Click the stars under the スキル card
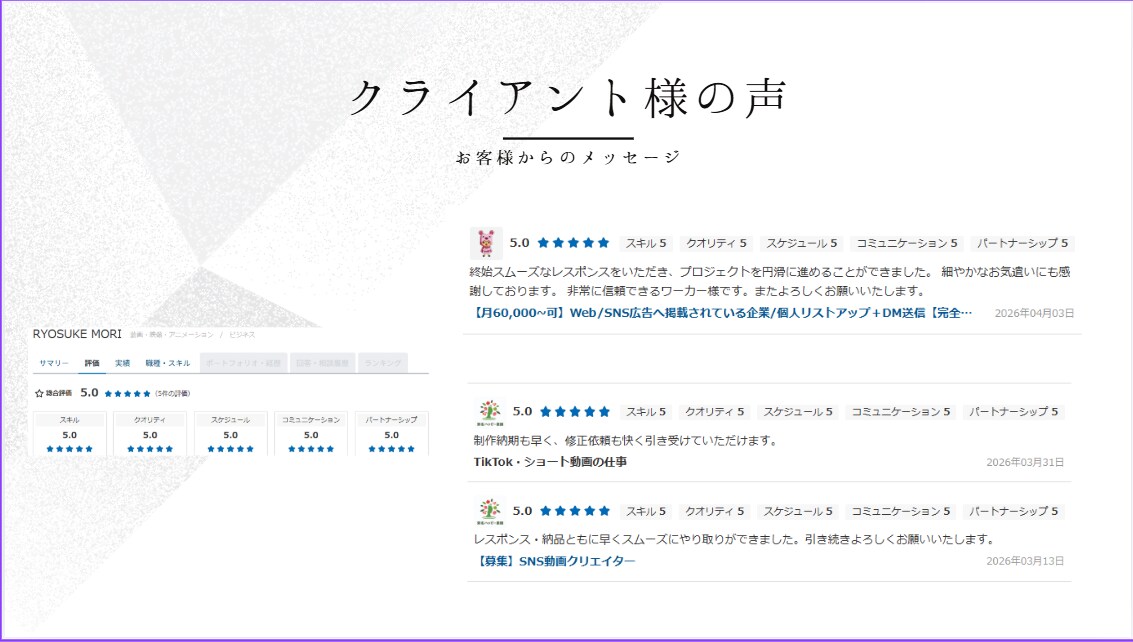 (x=70, y=449)
